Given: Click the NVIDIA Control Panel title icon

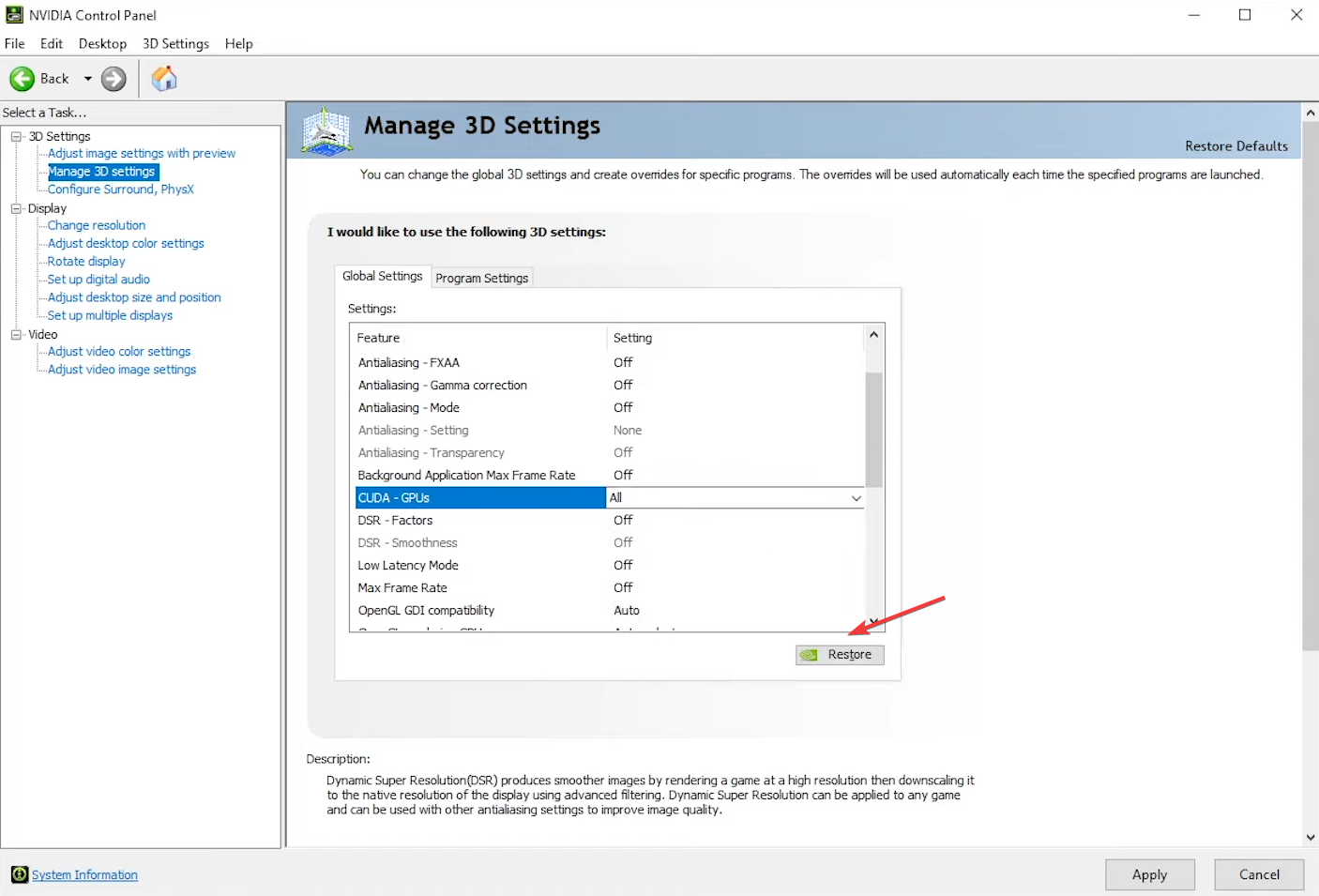Looking at the screenshot, I should 14,15.
